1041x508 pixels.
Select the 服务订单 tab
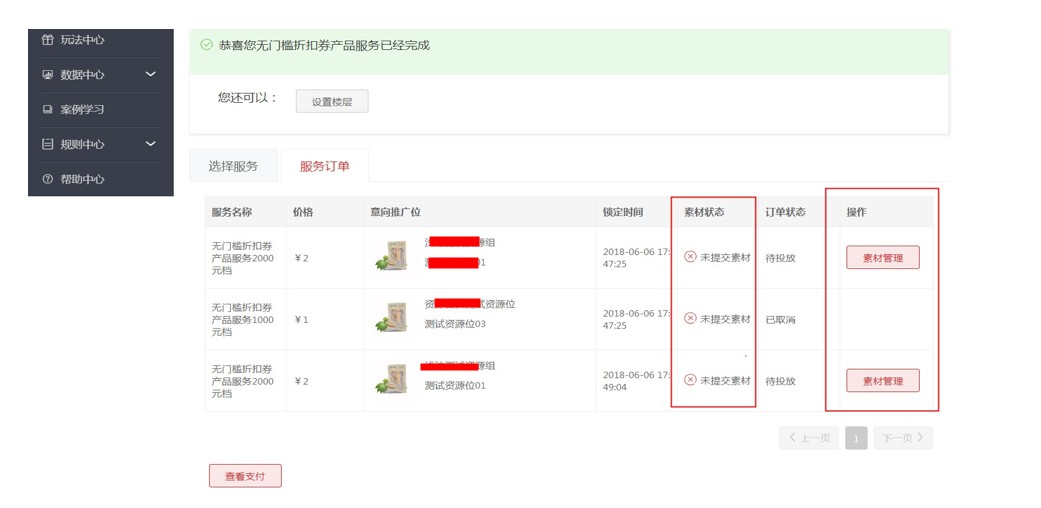click(325, 166)
